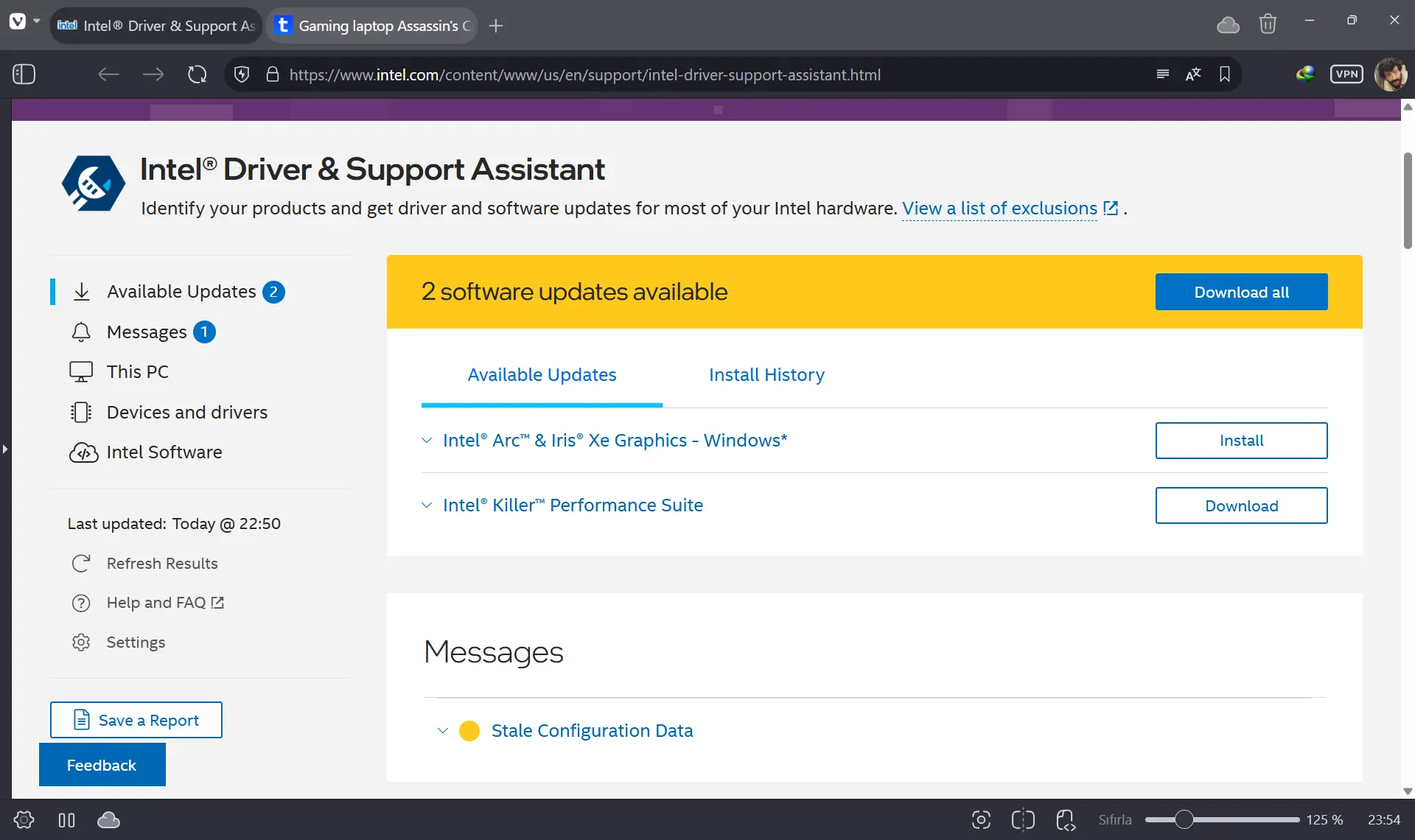
Task: Select Available Updates in sidebar
Action: point(181,291)
